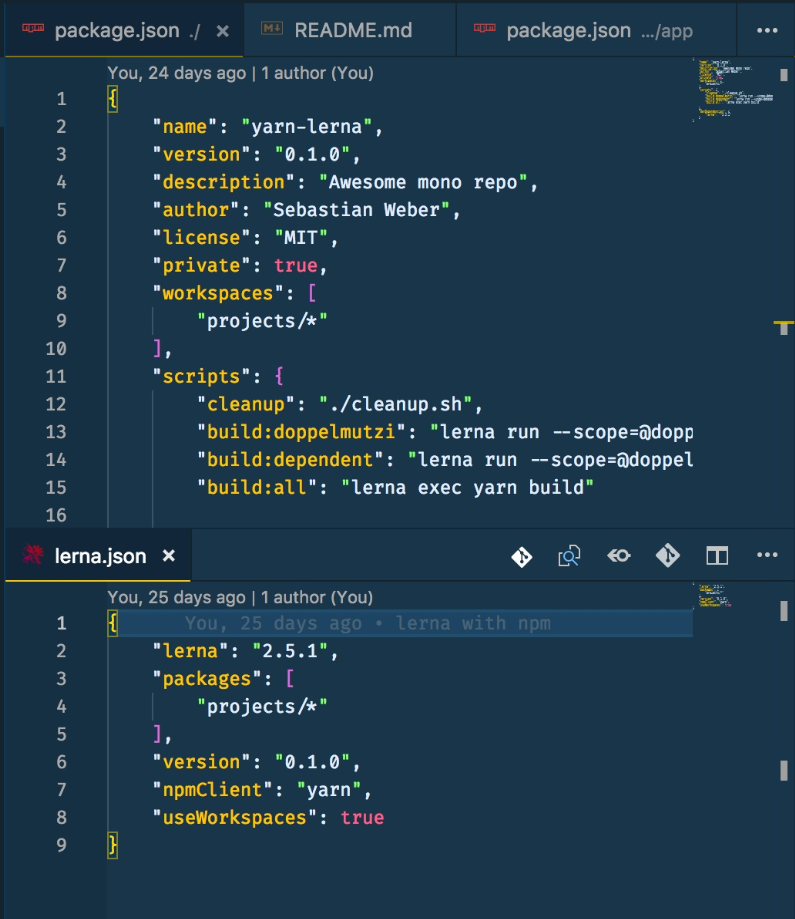Click the "build:doppelmutzi" script key

pos(301,432)
